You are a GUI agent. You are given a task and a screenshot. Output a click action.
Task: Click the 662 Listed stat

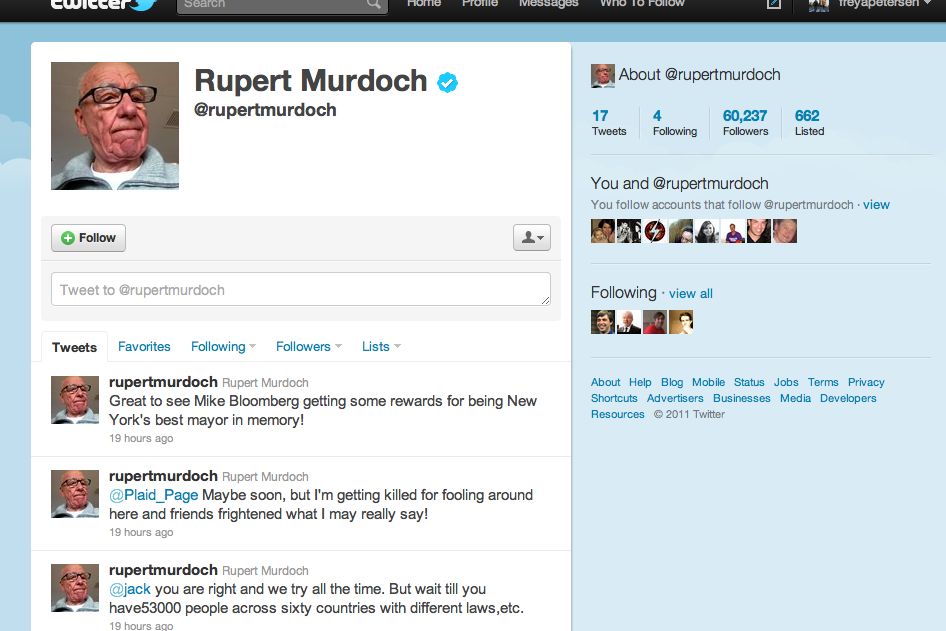pos(808,123)
